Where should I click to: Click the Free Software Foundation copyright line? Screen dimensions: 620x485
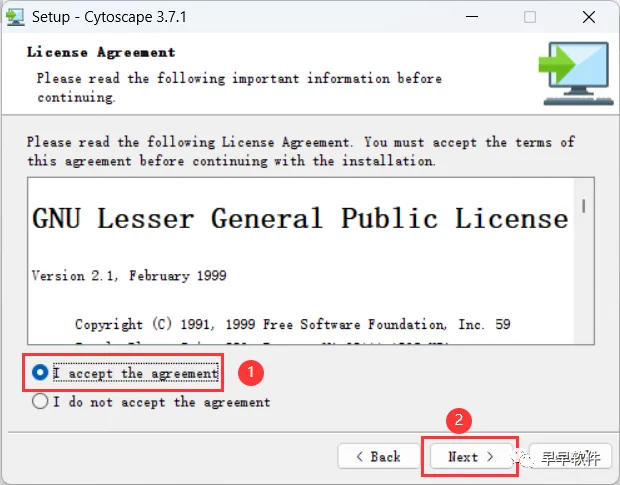click(293, 325)
